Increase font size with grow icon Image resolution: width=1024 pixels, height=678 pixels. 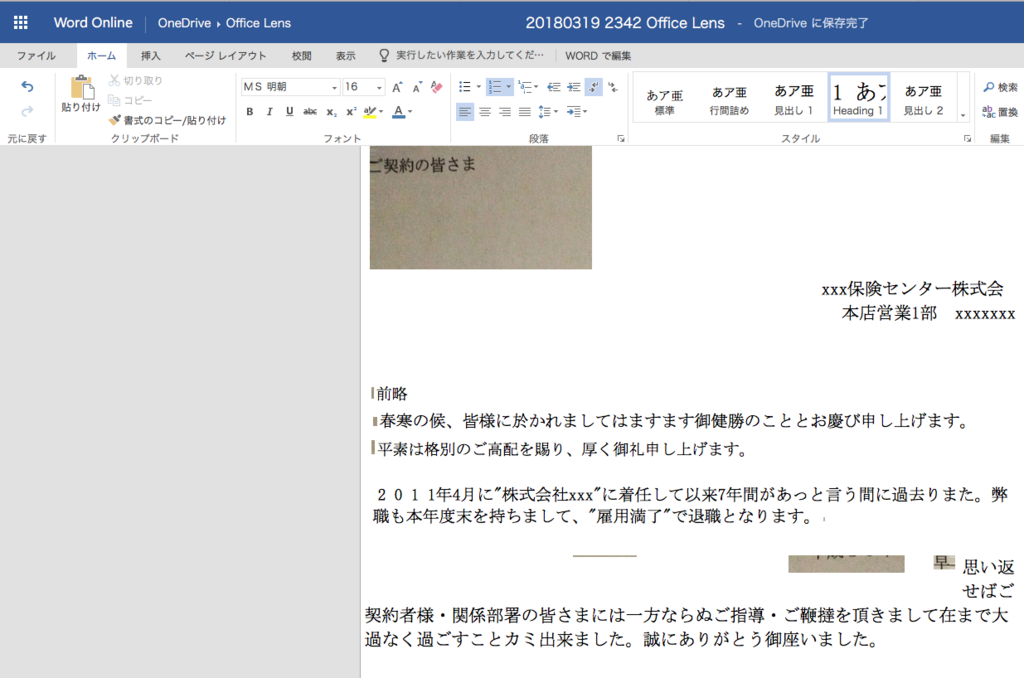pyautogui.click(x=397, y=87)
